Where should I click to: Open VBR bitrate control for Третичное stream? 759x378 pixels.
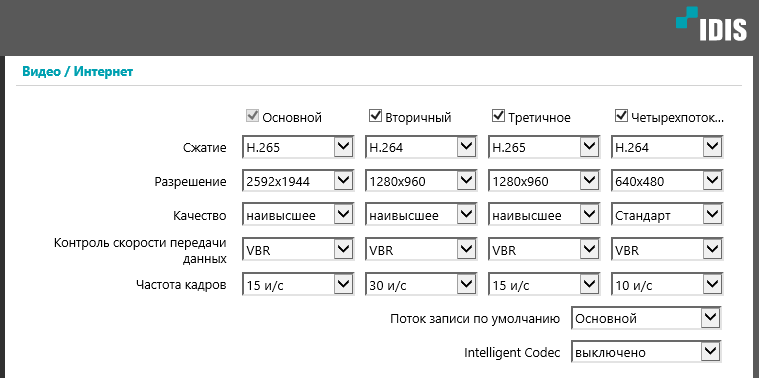coord(544,250)
